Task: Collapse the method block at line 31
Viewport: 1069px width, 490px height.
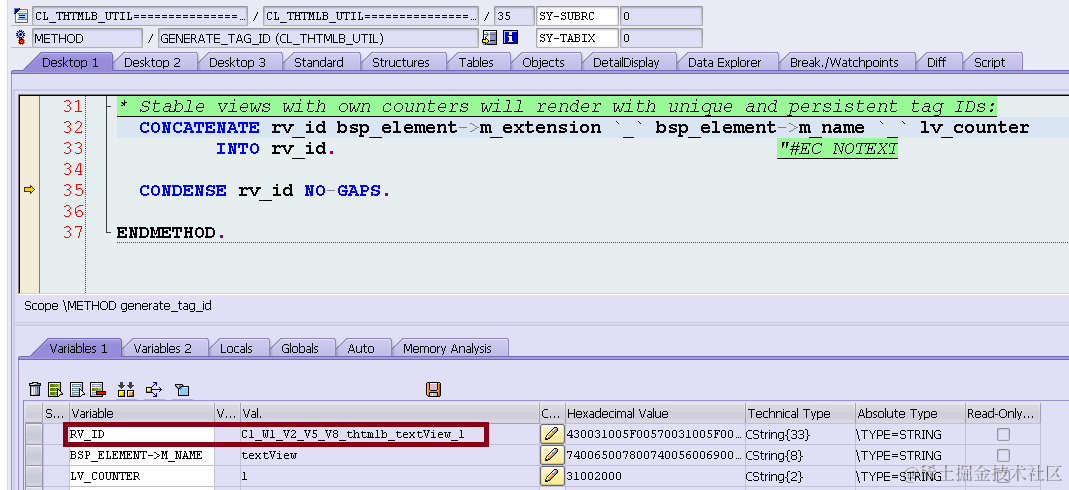Action: (x=109, y=106)
